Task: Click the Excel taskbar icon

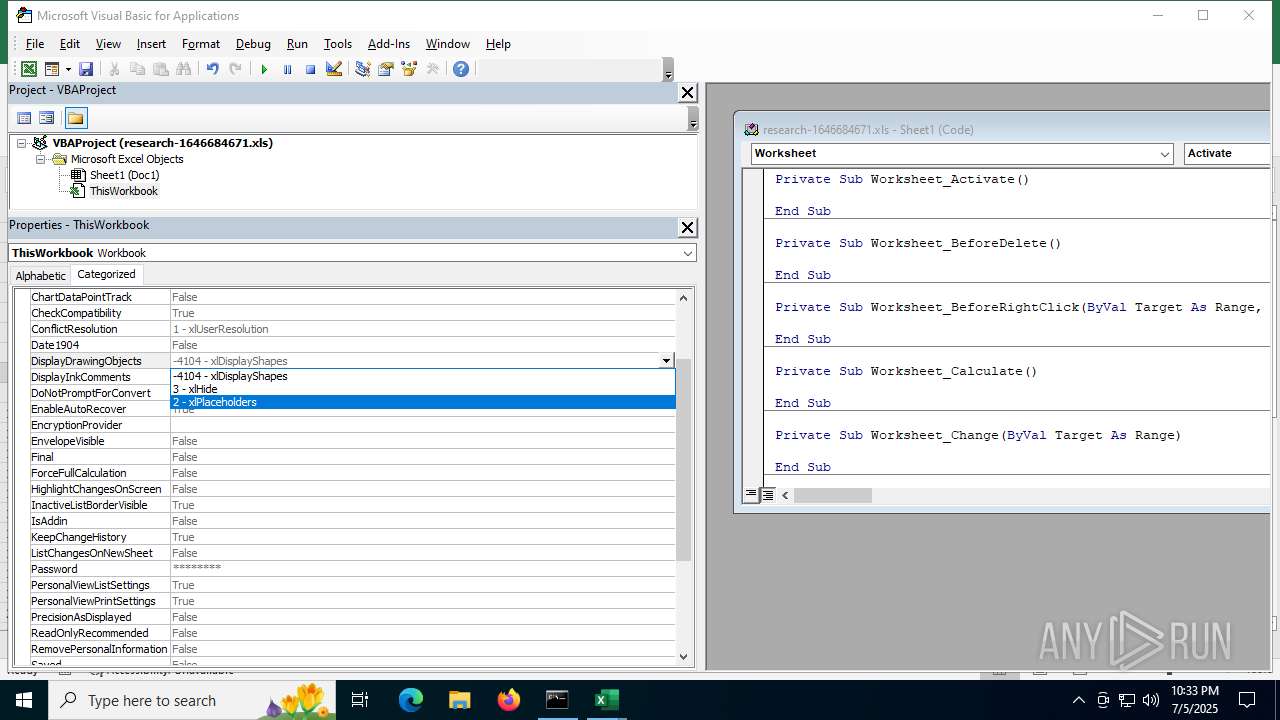Action: [x=606, y=700]
